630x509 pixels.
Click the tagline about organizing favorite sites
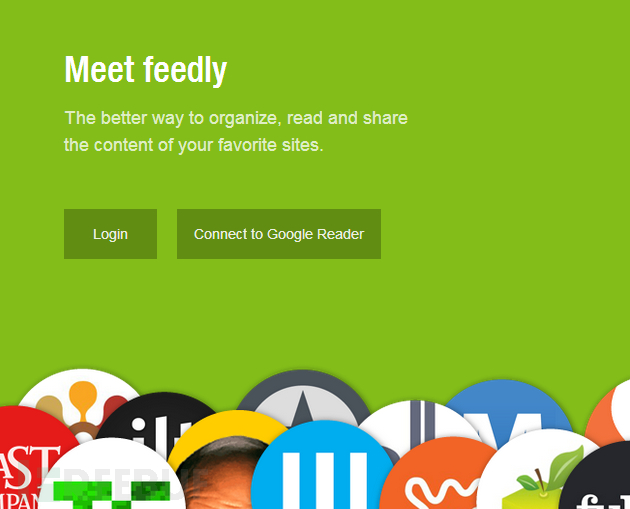coord(236,131)
